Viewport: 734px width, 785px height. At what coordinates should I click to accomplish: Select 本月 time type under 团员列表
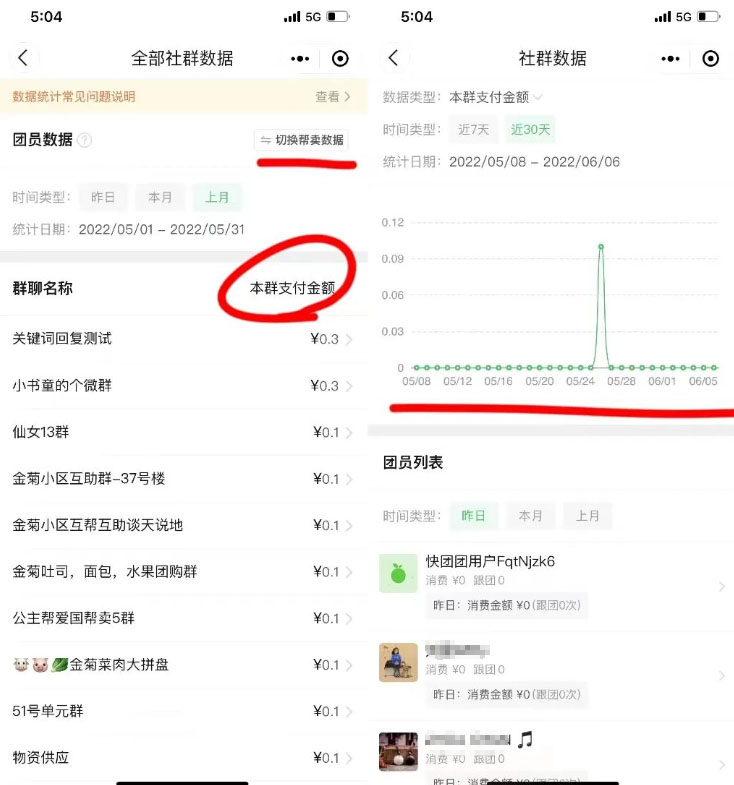click(530, 516)
